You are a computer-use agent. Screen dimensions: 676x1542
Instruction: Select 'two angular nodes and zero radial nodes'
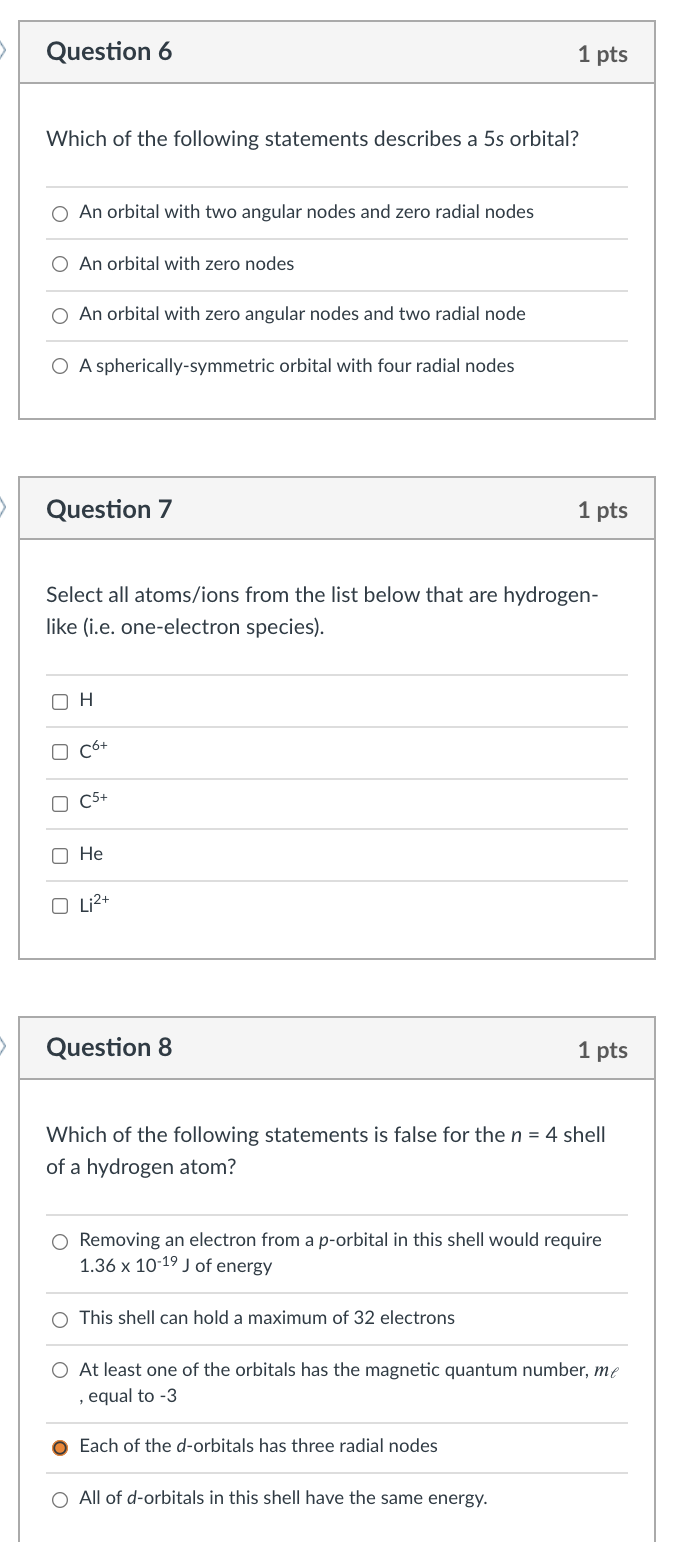[61, 213]
